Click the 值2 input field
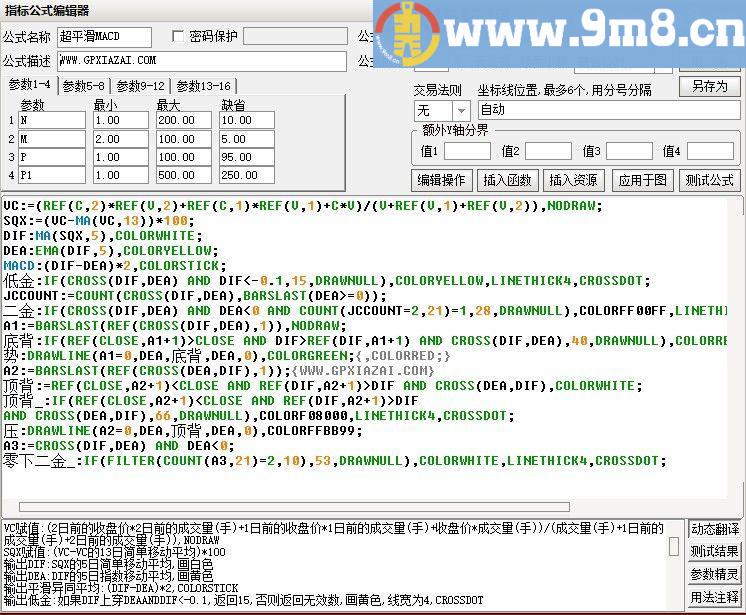The height and width of the screenshot is (615, 746). 548,151
